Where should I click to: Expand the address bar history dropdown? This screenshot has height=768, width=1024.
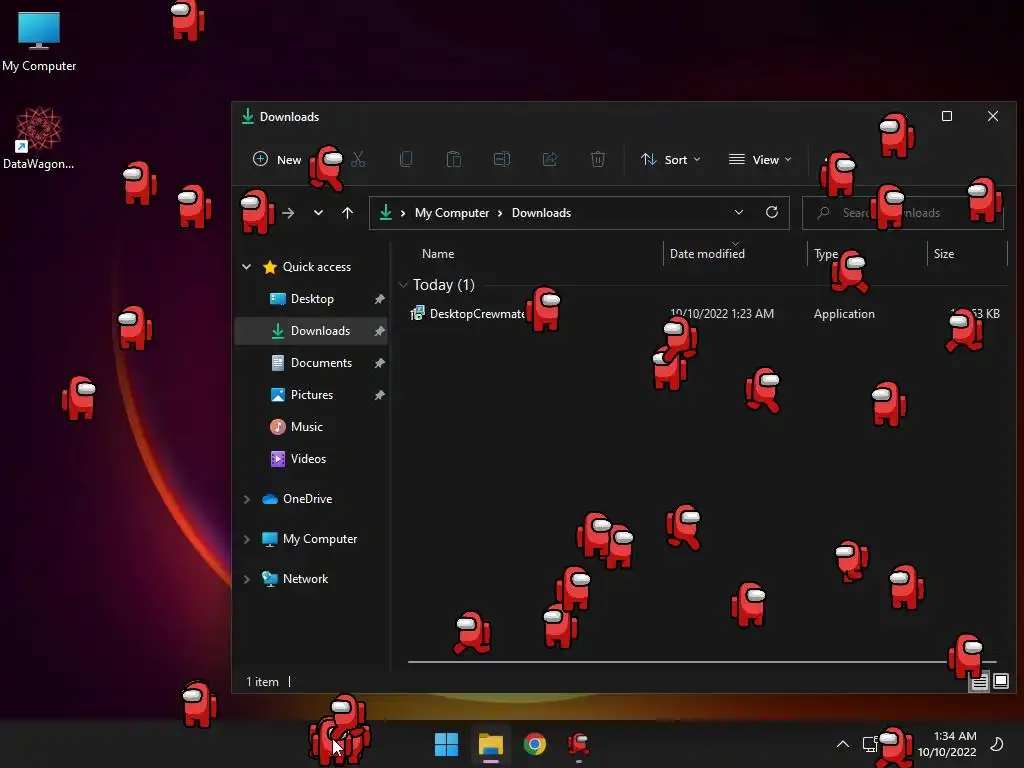pyautogui.click(x=739, y=213)
